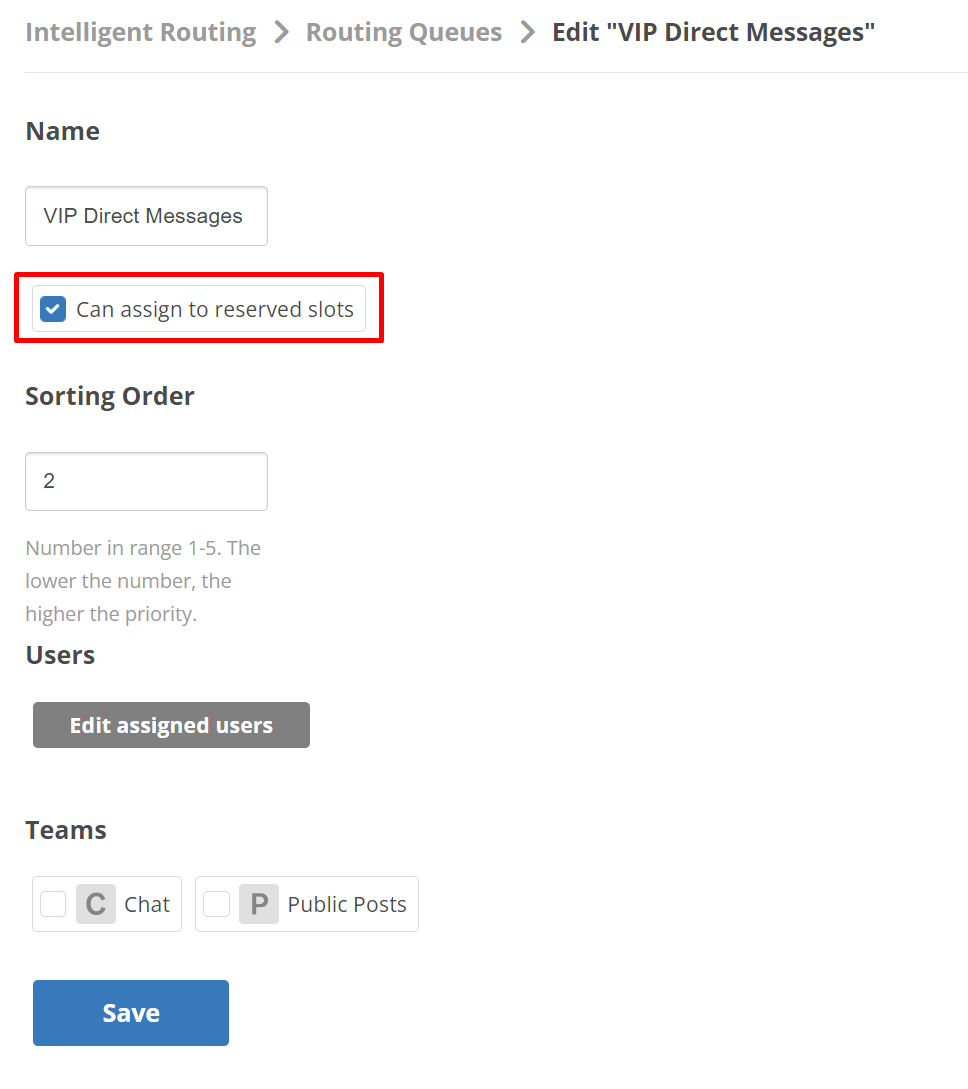Viewport: 968px width, 1089px height.
Task: Click the C avatar icon for Chat team
Action: (96, 904)
